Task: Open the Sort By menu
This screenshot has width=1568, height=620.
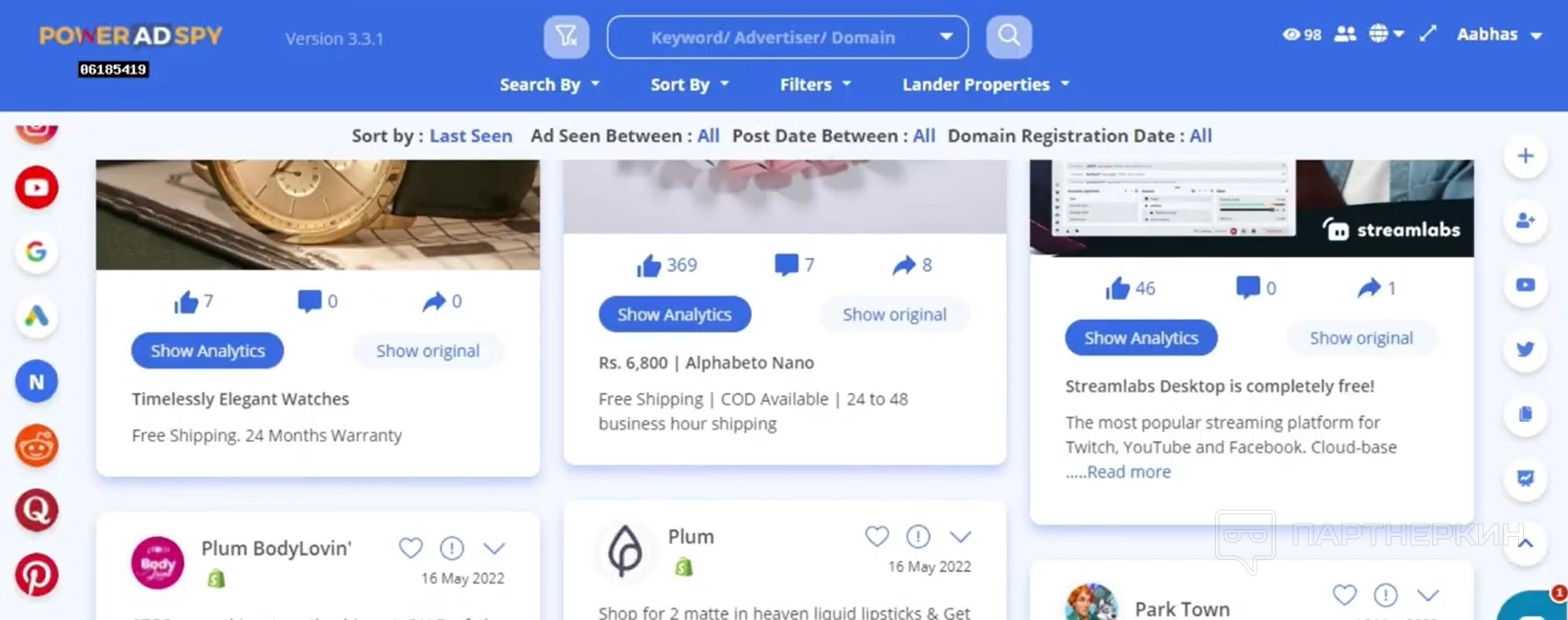Action: [689, 84]
